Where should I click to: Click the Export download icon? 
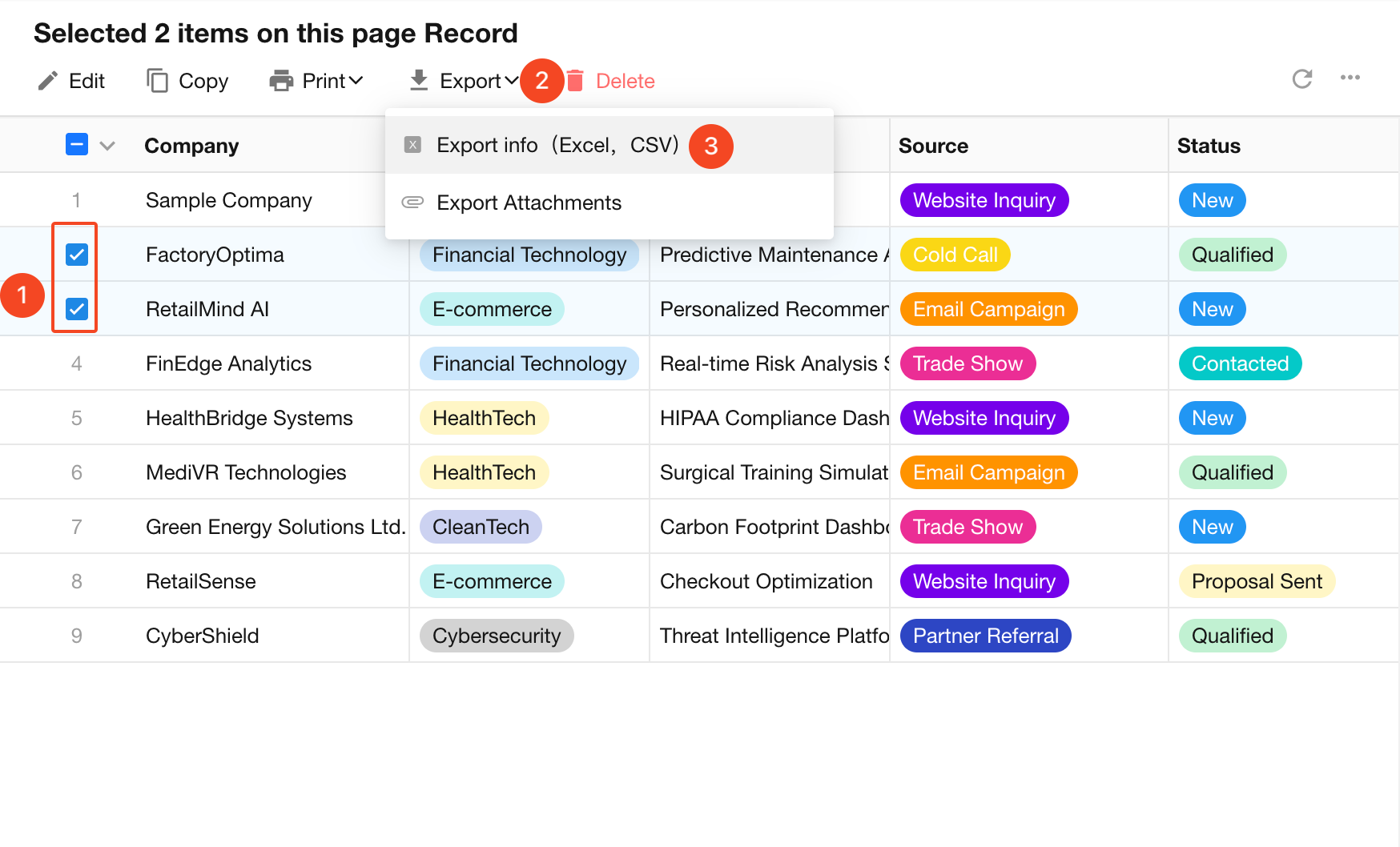[419, 81]
